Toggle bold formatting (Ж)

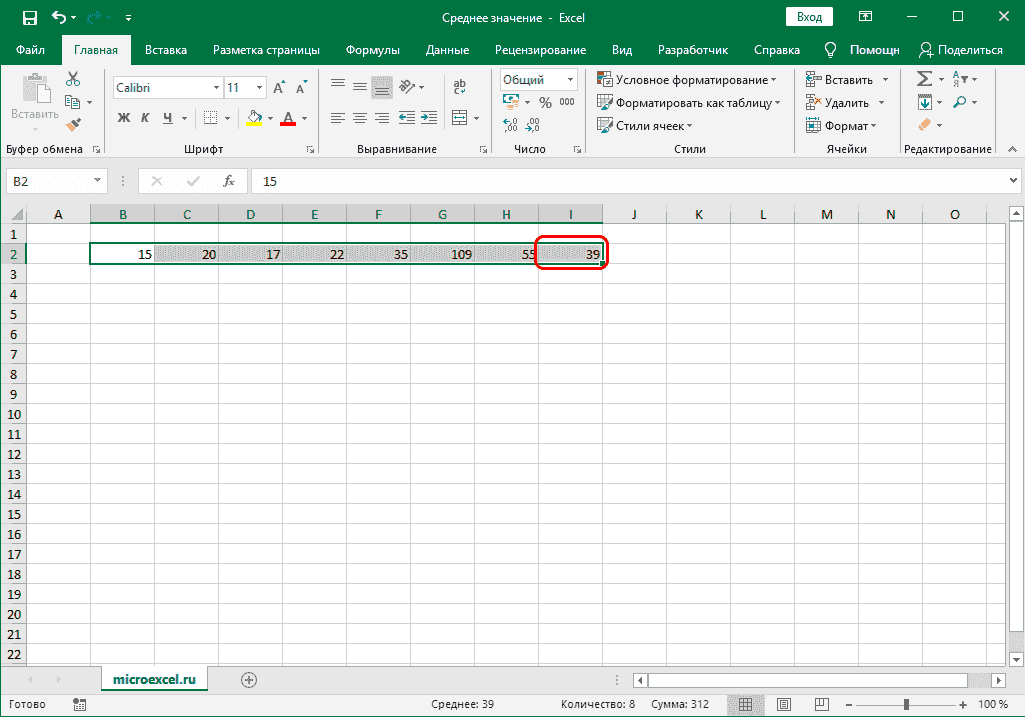(124, 118)
